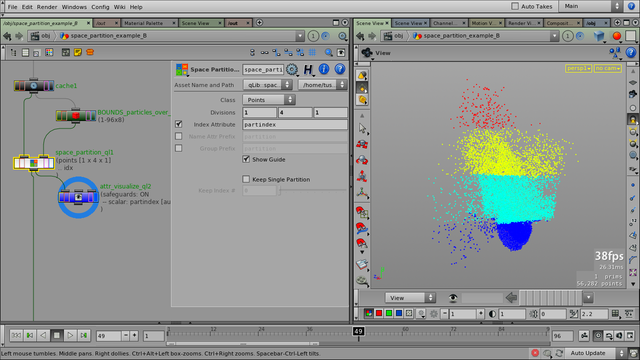Add a new tab in left pane
The height and width of the screenshot is (360, 640).
click(259, 23)
